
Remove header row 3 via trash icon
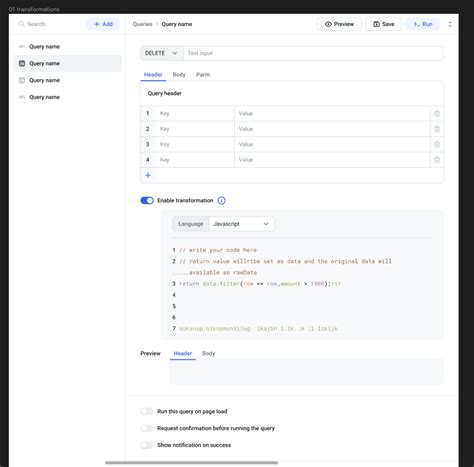pyautogui.click(x=437, y=144)
